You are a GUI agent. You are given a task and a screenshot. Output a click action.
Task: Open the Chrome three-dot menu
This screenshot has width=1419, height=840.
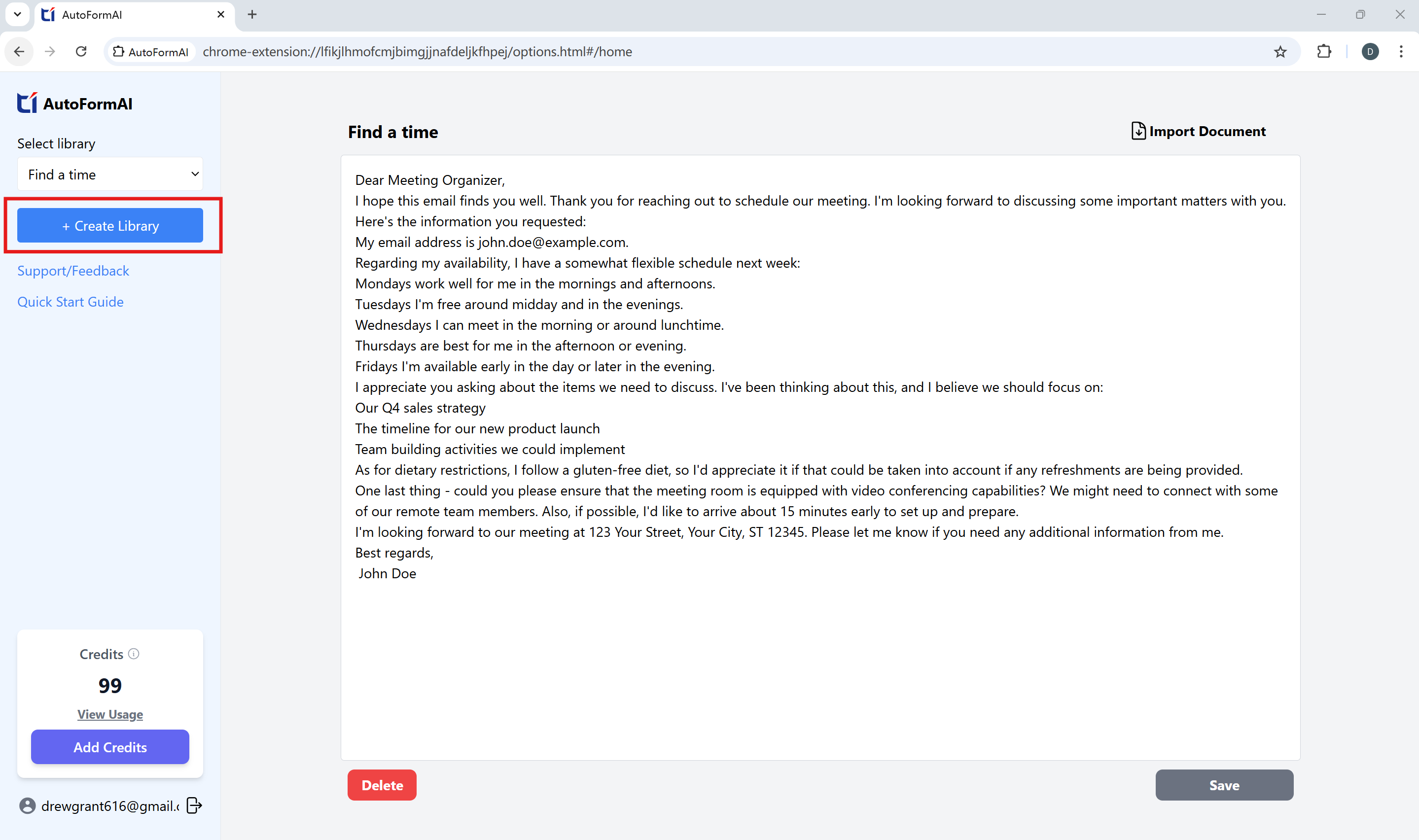(x=1401, y=51)
